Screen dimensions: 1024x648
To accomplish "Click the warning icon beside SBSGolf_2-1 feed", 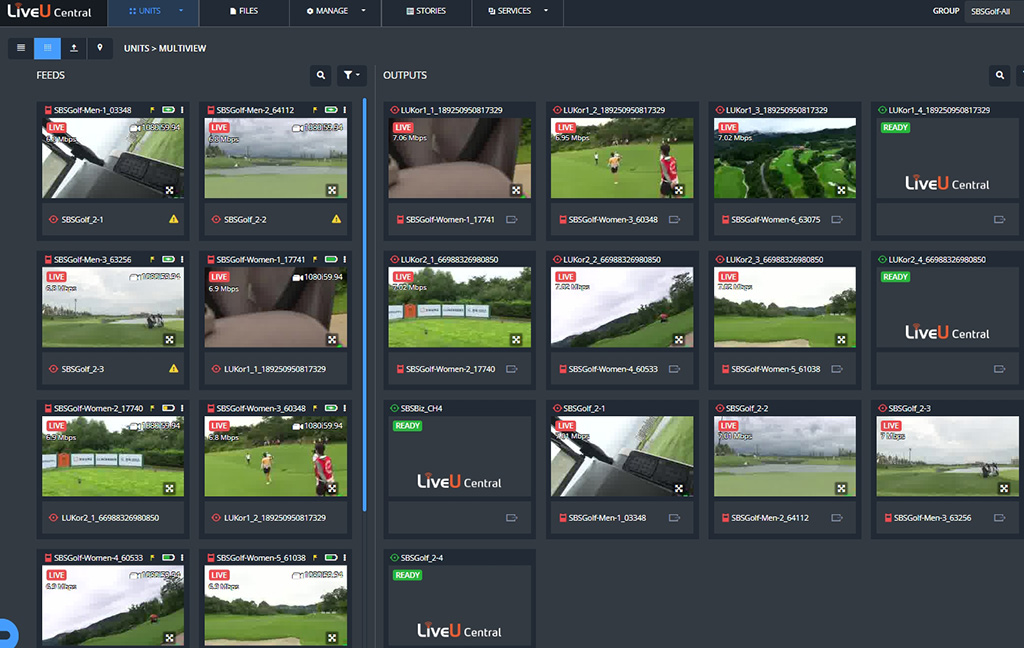I will click(174, 219).
